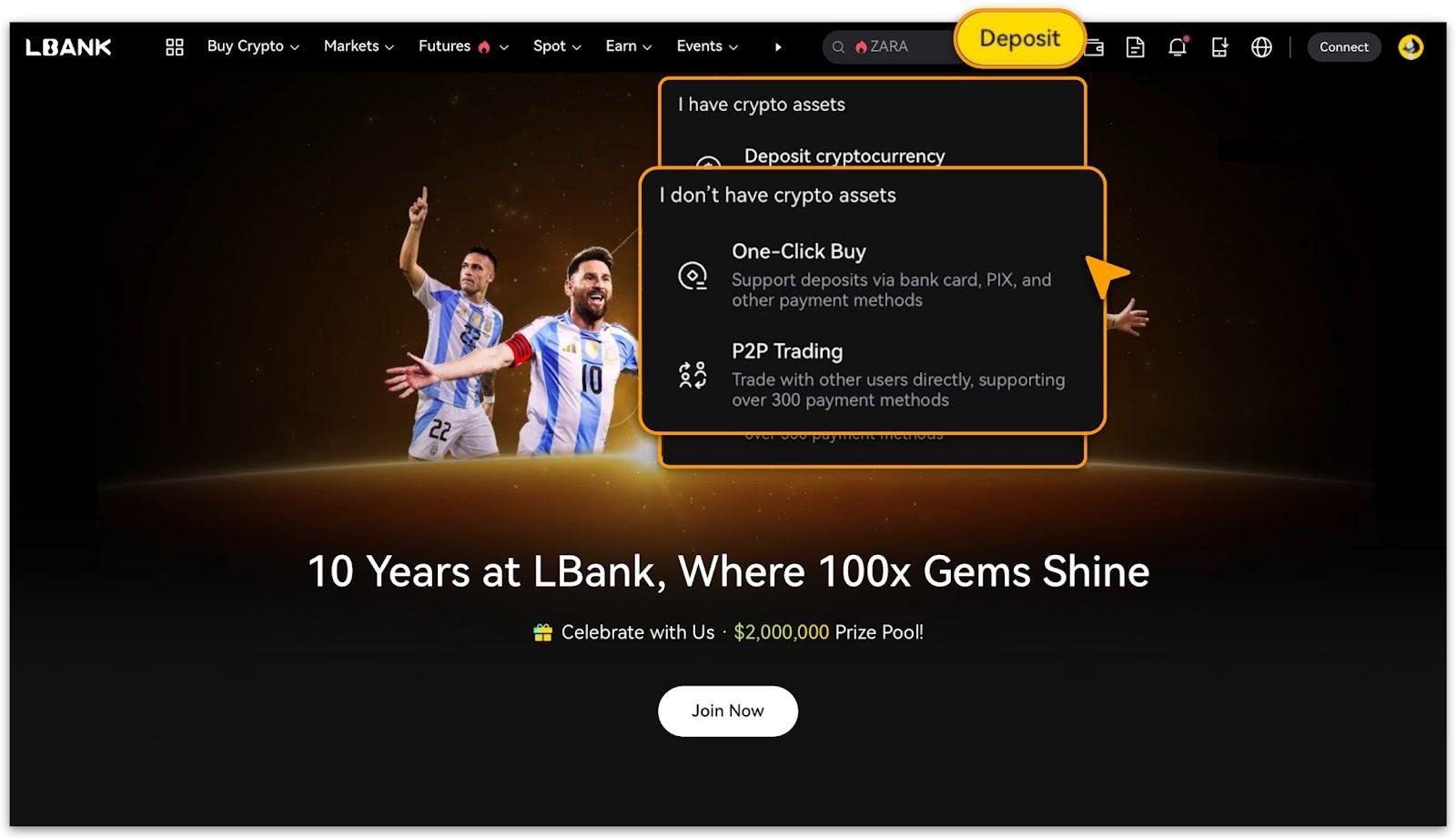The width and height of the screenshot is (1456, 838).
Task: Click the arrow to show more nav items
Action: point(778,47)
